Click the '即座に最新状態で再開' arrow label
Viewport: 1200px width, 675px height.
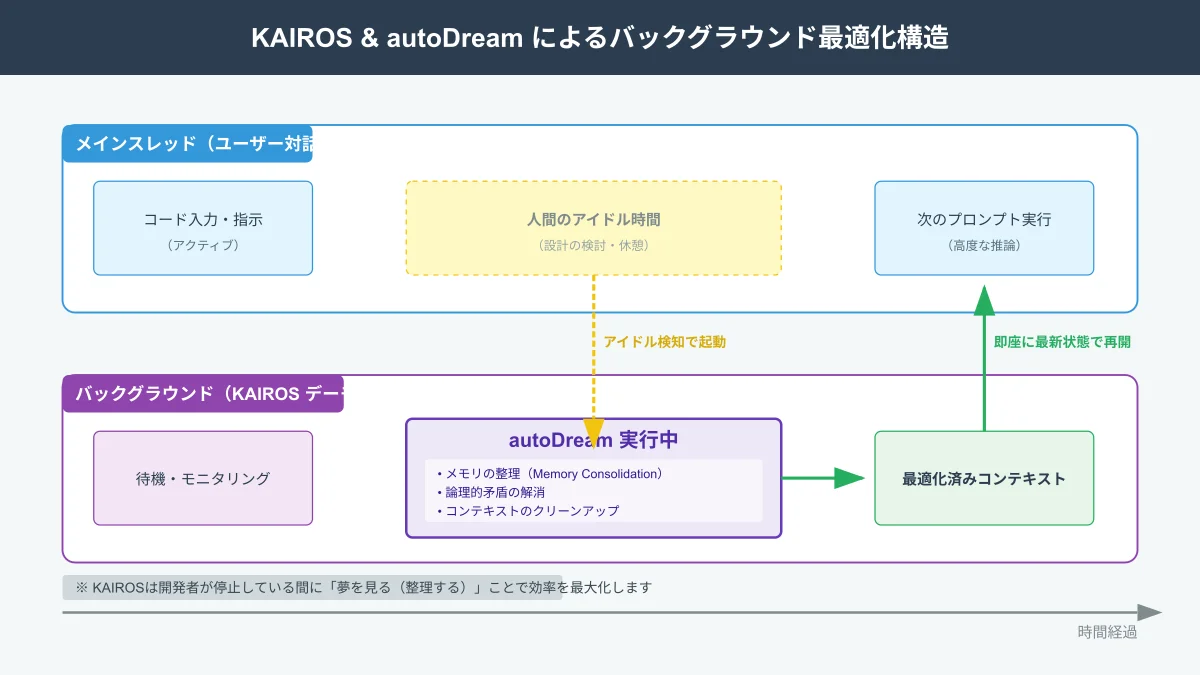[x=1062, y=342]
